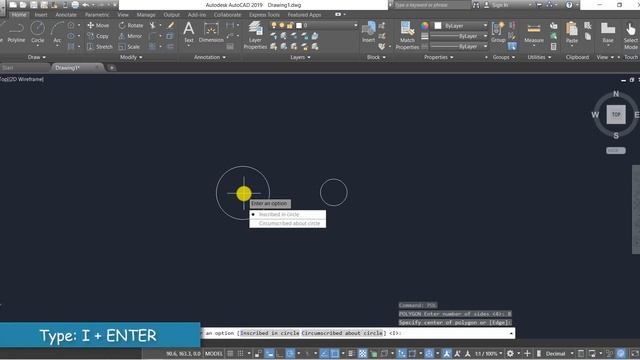Select the Measure utility
This screenshot has height=360, width=640.
click(x=534, y=33)
